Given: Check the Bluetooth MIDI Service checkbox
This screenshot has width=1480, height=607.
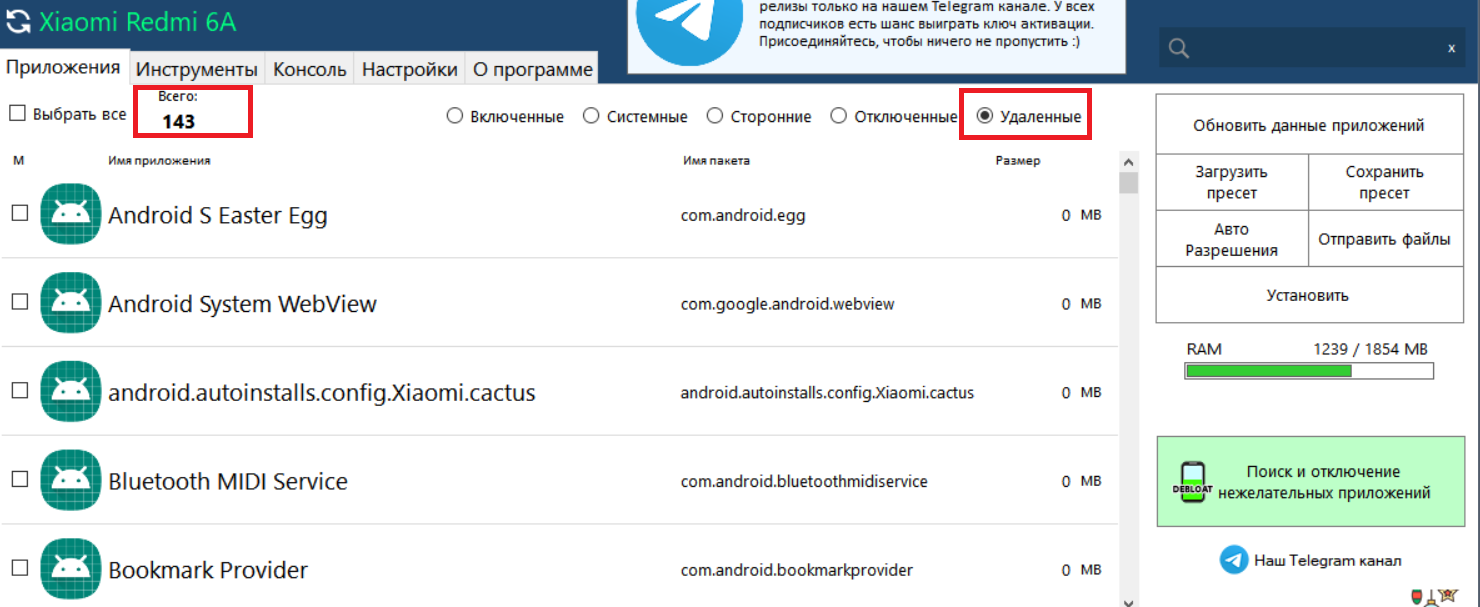Looking at the screenshot, I should pyautogui.click(x=19, y=480).
